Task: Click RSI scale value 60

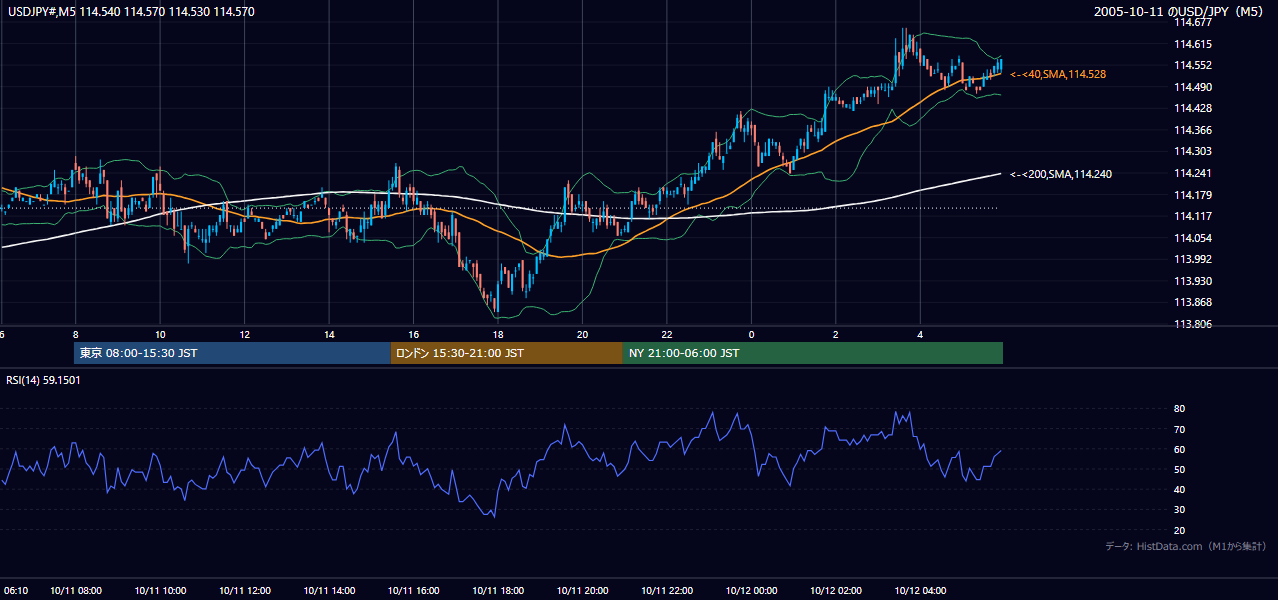Action: (1179, 449)
